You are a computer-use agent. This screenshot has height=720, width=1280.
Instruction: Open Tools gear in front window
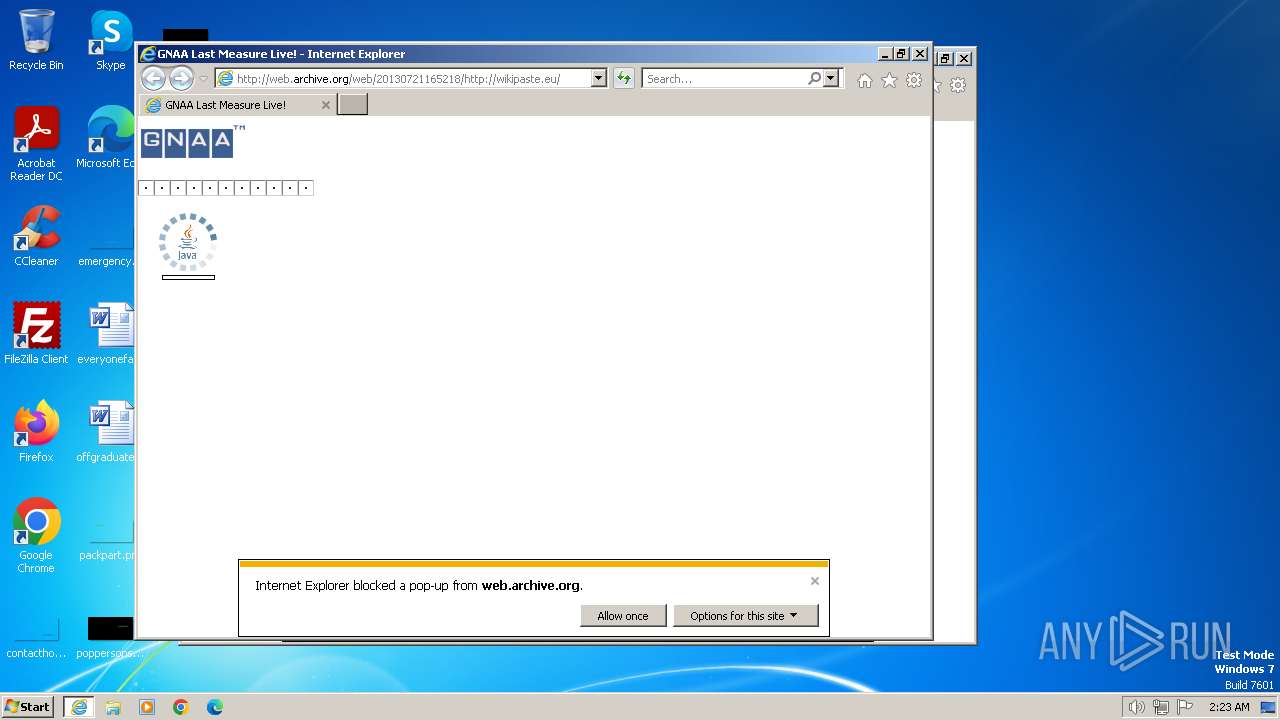point(914,81)
